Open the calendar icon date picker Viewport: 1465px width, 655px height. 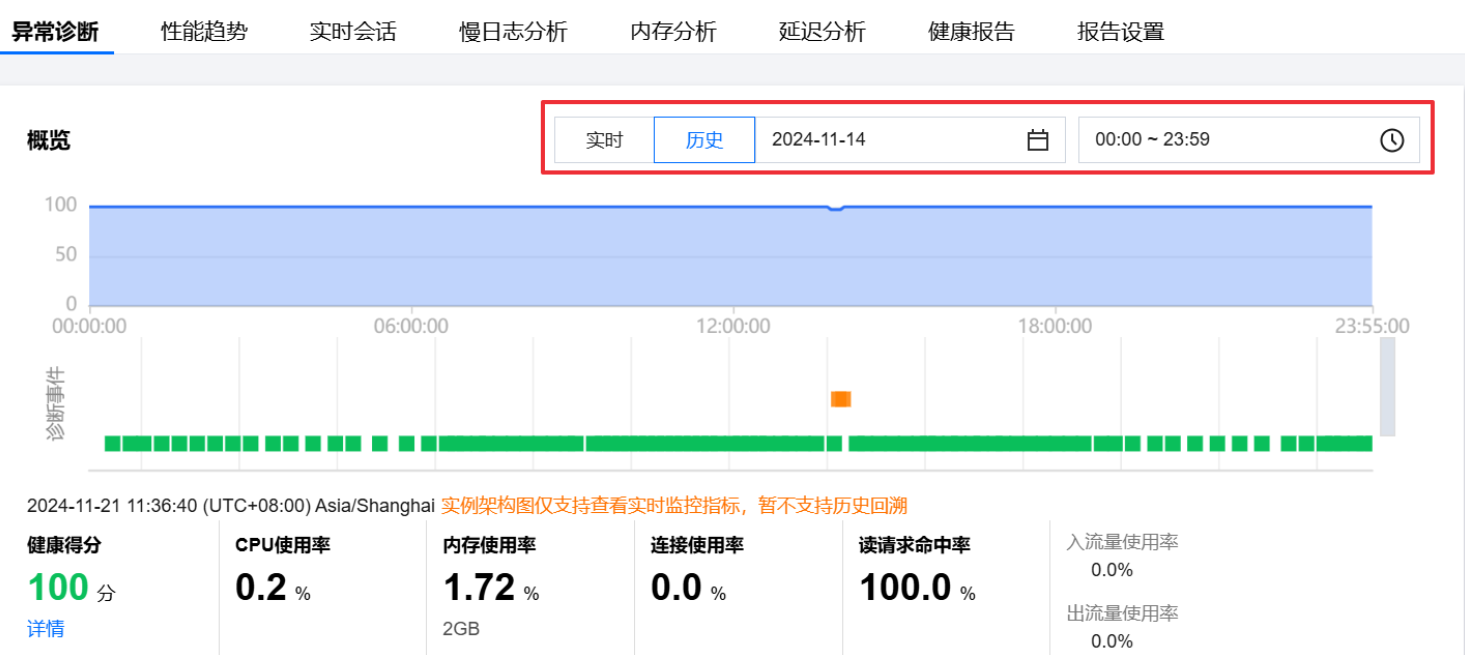pos(1038,140)
